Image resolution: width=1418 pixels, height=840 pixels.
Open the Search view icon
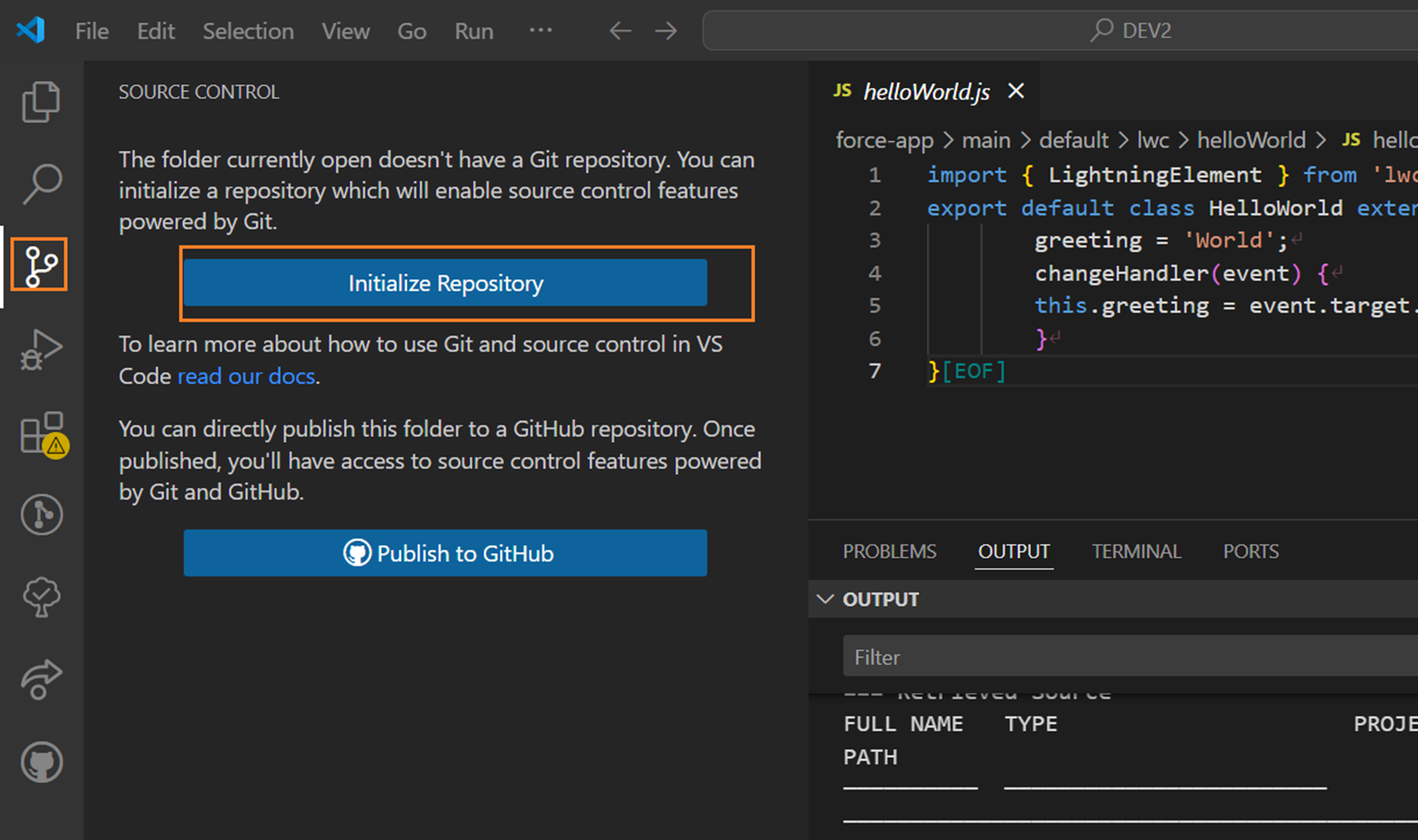[x=41, y=183]
